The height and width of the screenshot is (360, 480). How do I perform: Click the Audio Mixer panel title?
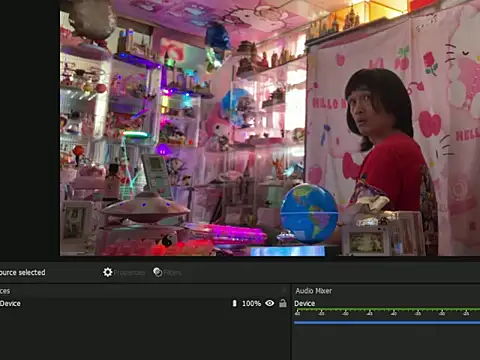click(313, 291)
